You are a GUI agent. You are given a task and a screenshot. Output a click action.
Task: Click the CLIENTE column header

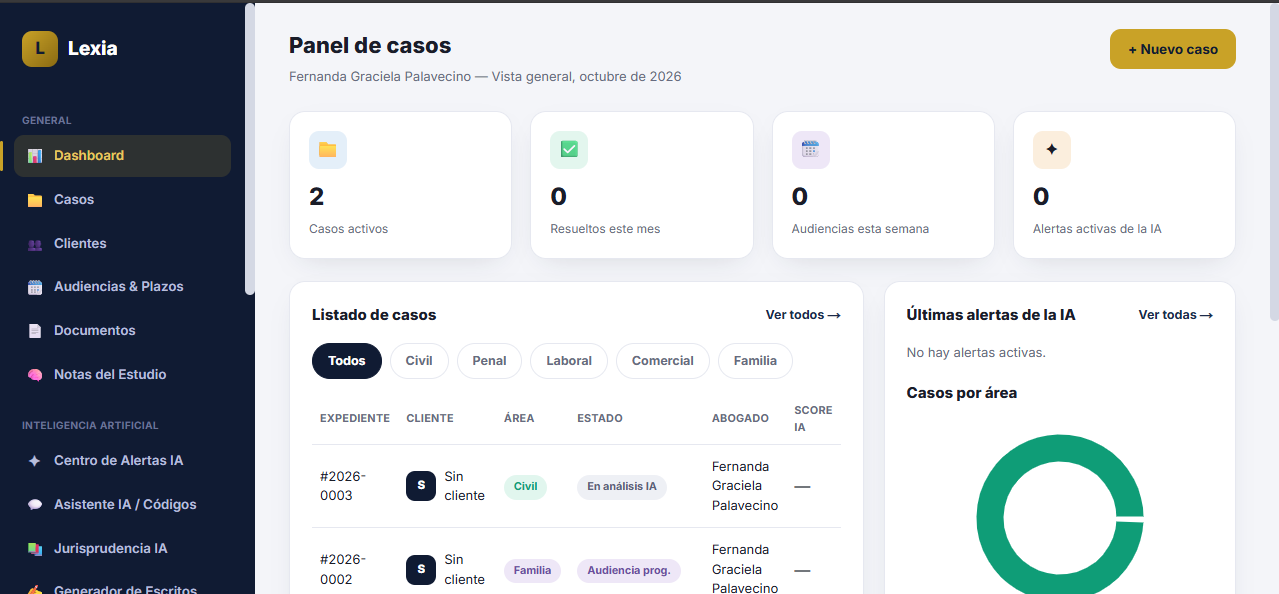tap(430, 419)
